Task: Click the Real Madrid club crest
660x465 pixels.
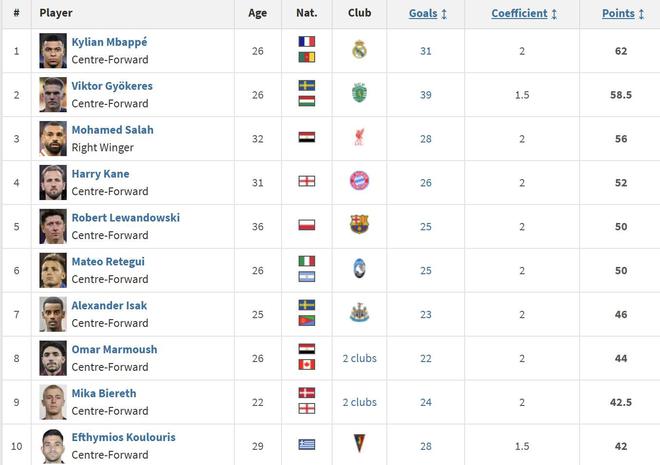Action: [x=360, y=50]
